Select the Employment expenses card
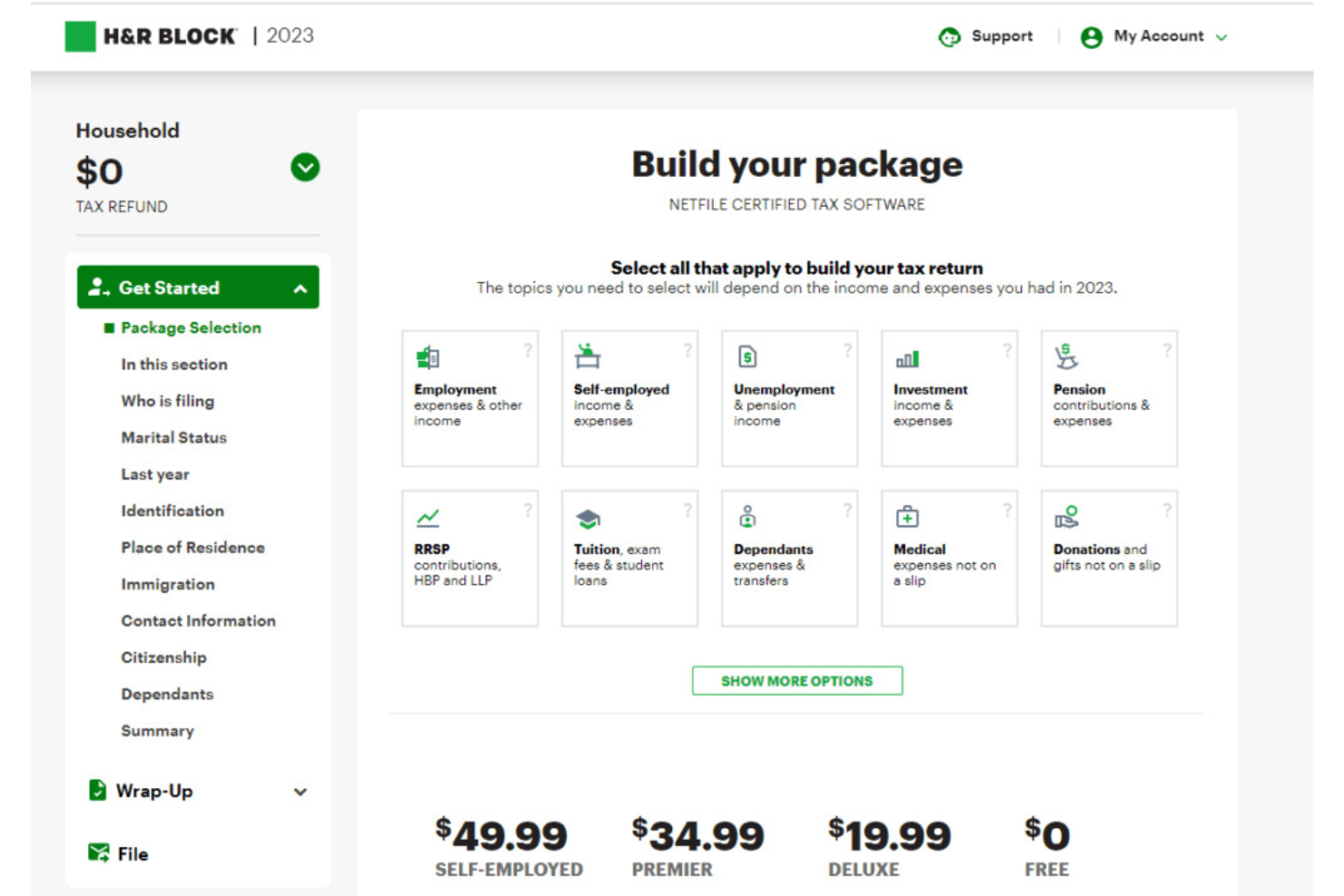Image resolution: width=1344 pixels, height=896 pixels. pos(469,399)
